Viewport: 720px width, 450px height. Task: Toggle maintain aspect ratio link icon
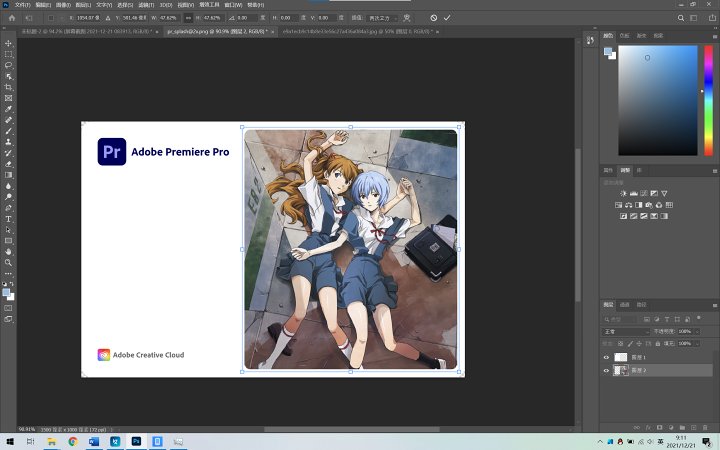point(188,18)
